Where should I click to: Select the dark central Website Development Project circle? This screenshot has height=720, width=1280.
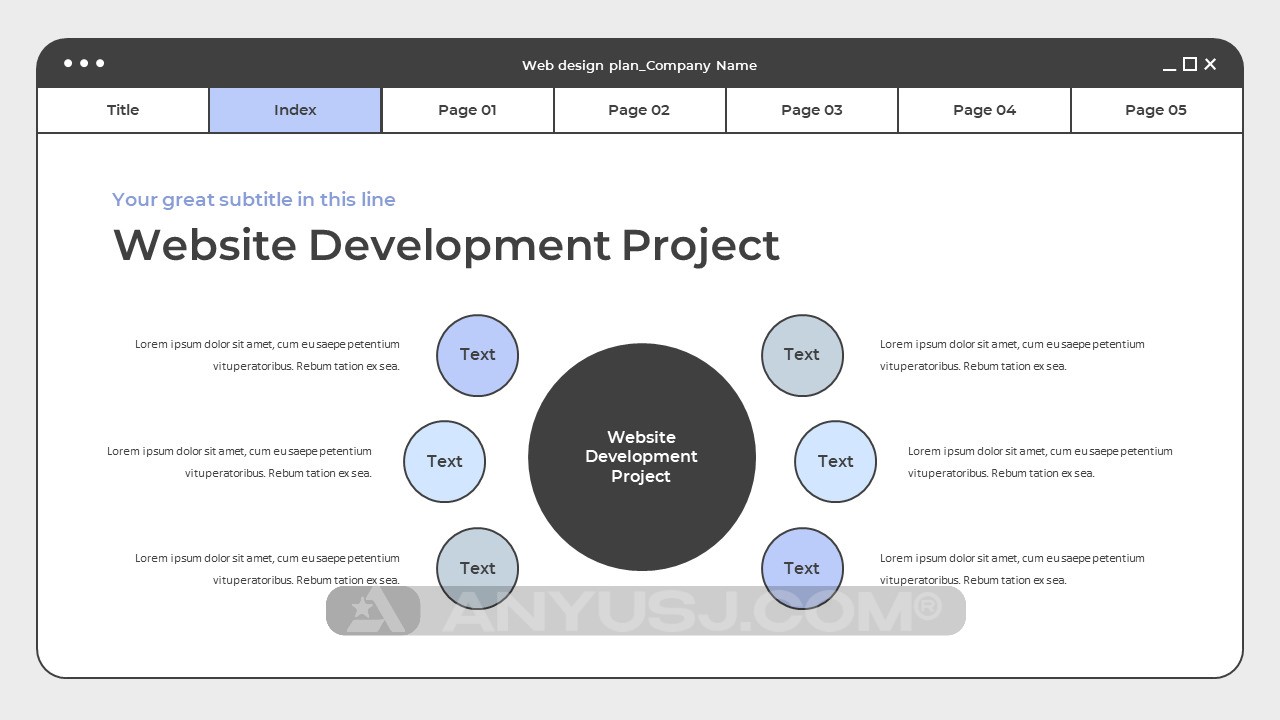click(642, 457)
